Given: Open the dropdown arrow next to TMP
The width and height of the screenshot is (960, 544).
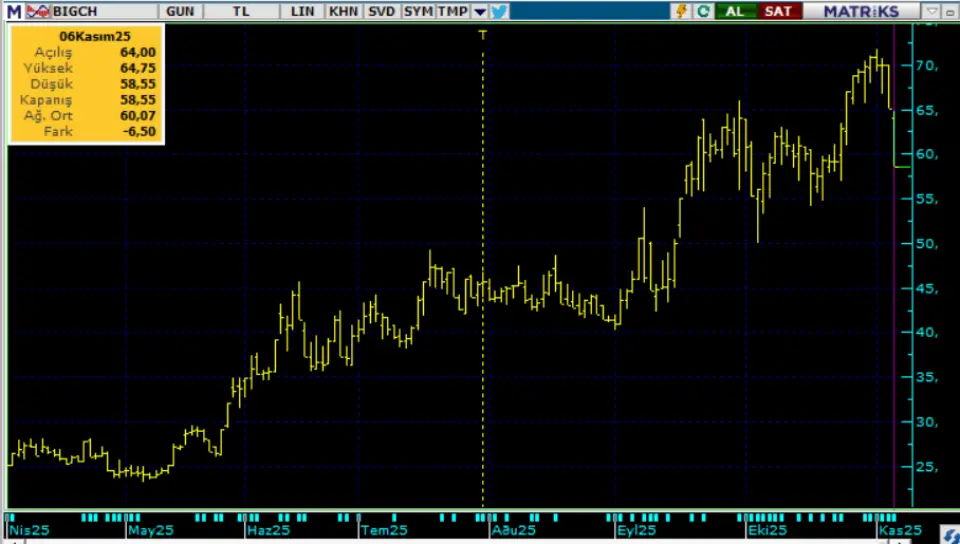Looking at the screenshot, I should point(479,11).
